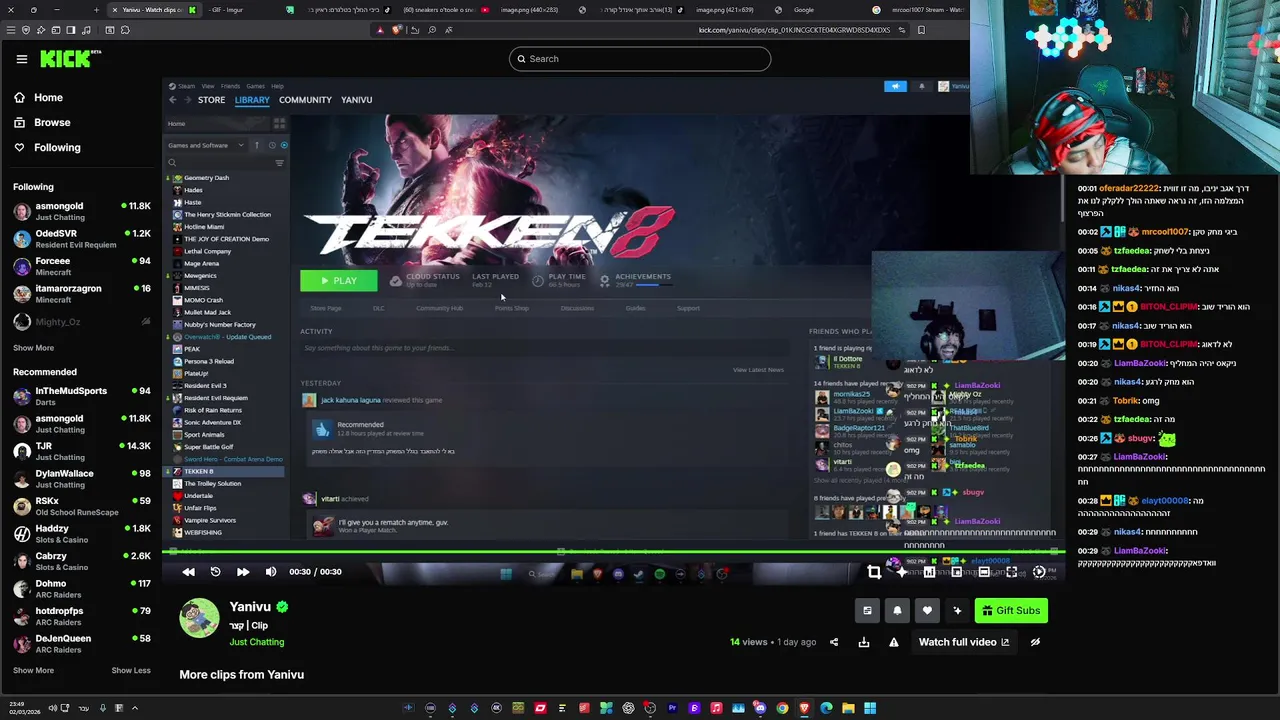Click the Brave shield icon

coord(397,30)
